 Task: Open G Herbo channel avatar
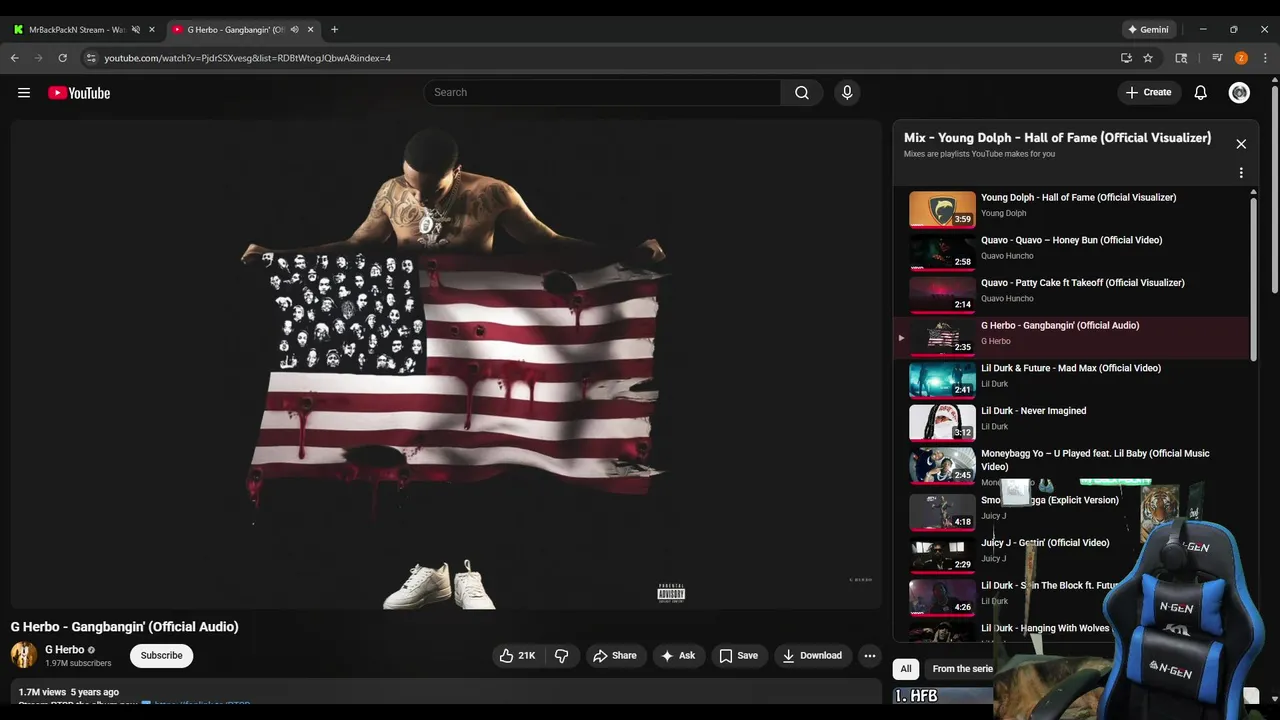[x=24, y=656]
